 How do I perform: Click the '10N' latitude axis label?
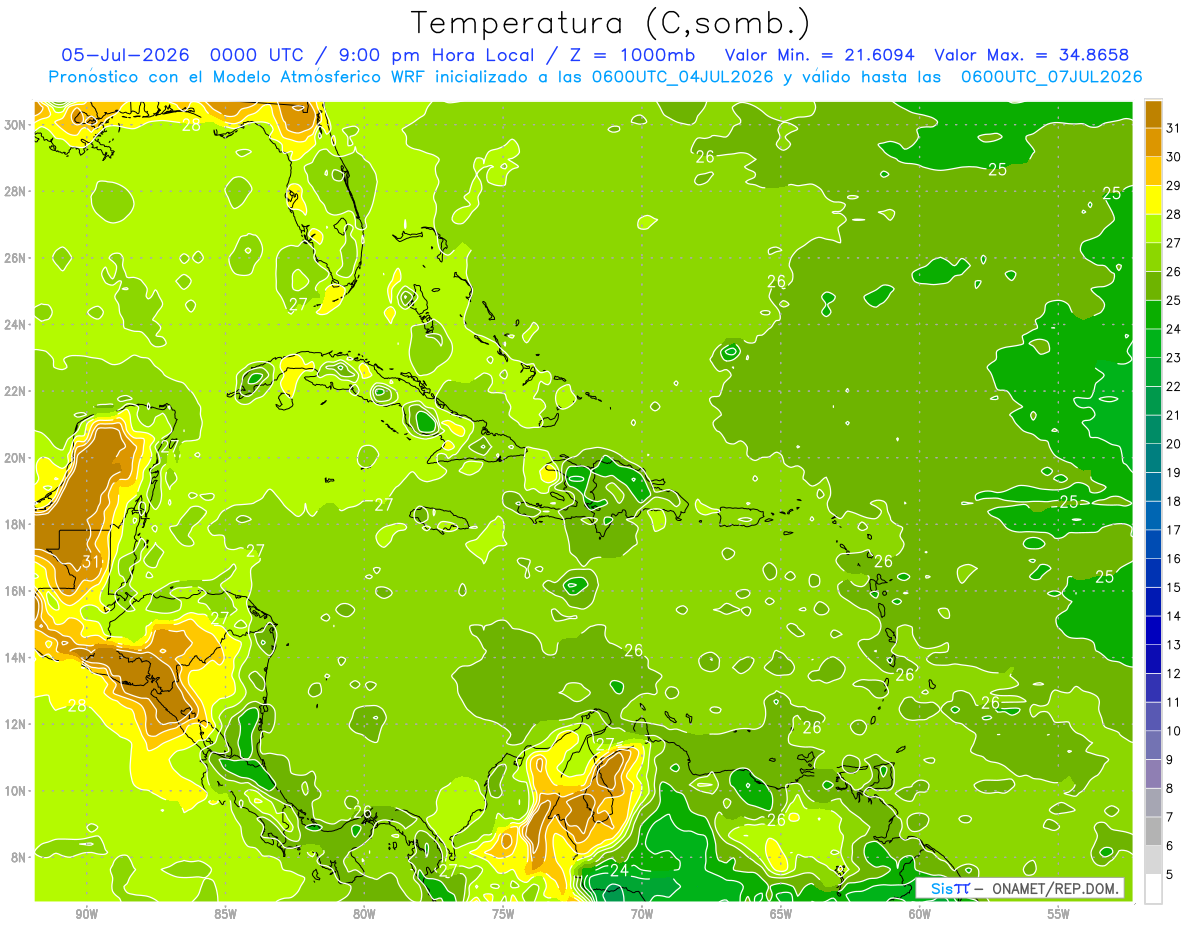coord(16,791)
